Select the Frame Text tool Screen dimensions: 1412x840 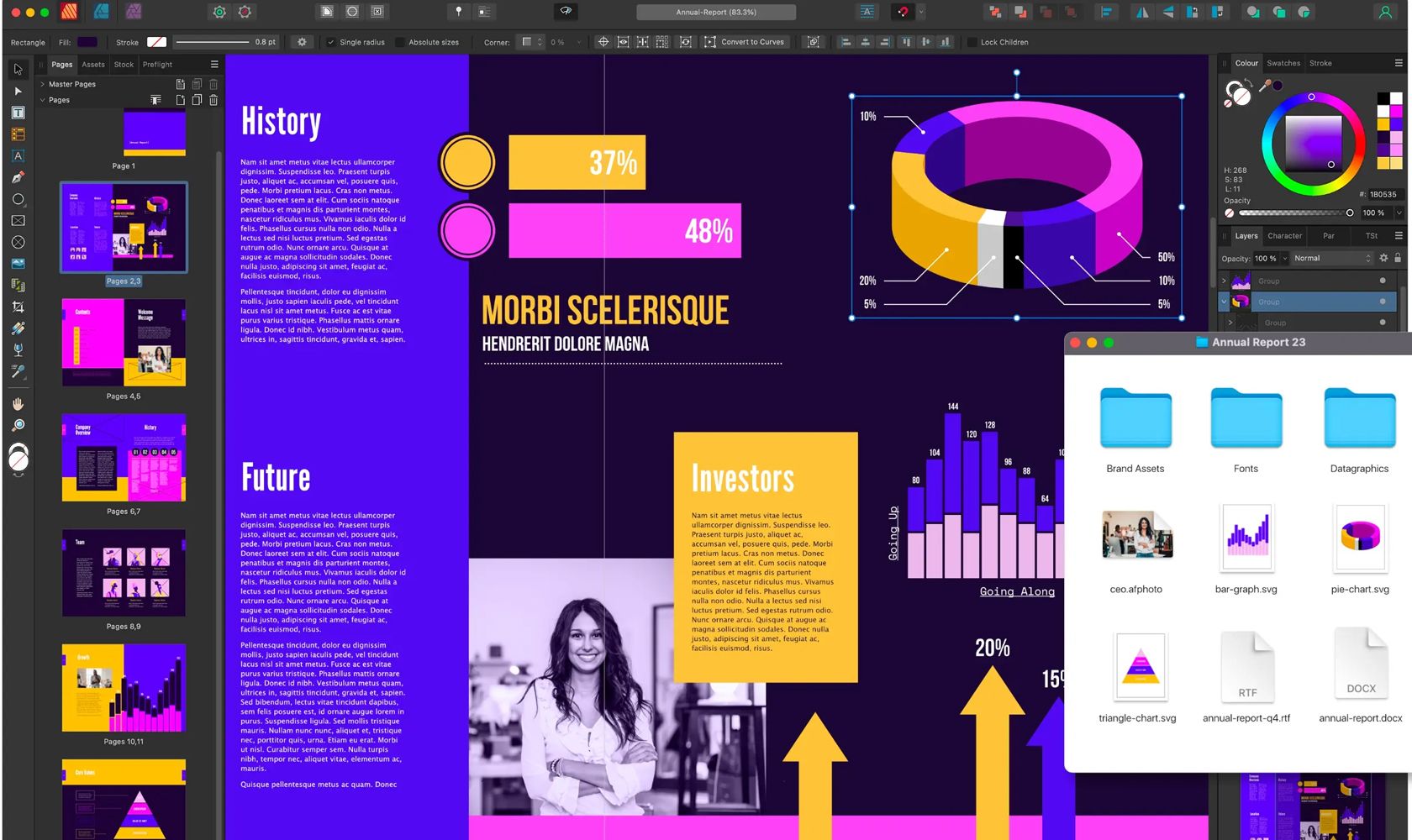coord(18,112)
